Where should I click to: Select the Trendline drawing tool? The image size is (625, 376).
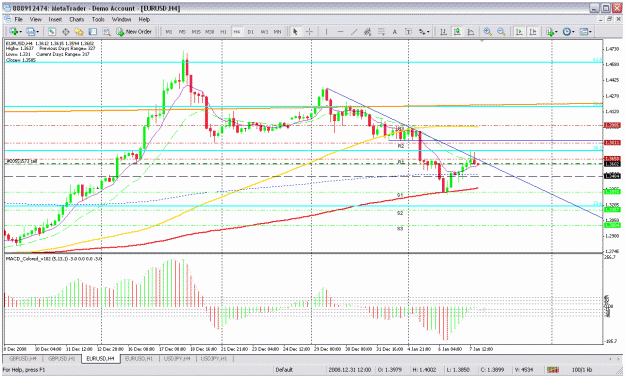(354, 31)
